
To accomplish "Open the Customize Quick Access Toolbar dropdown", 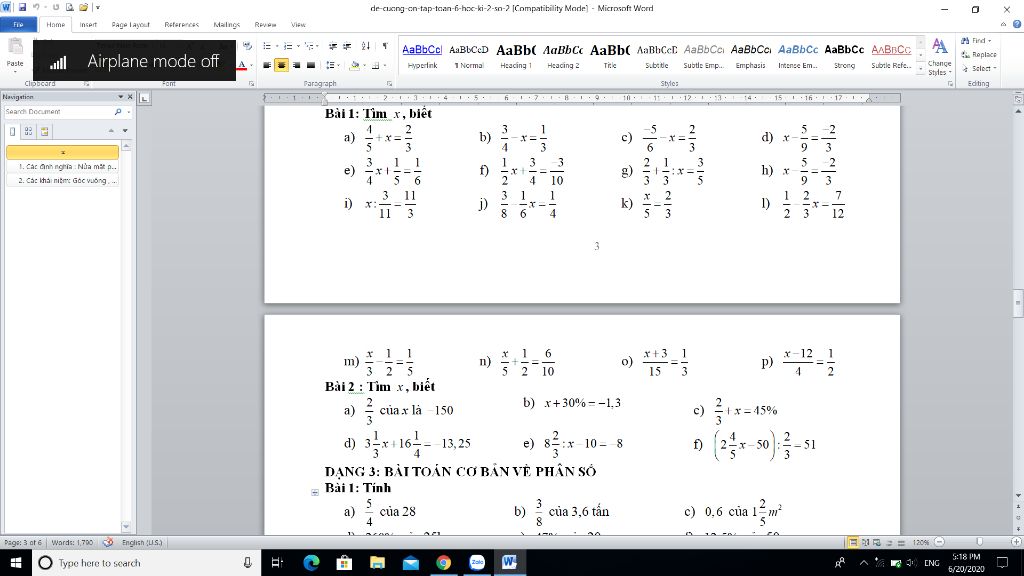I will (x=98, y=8).
